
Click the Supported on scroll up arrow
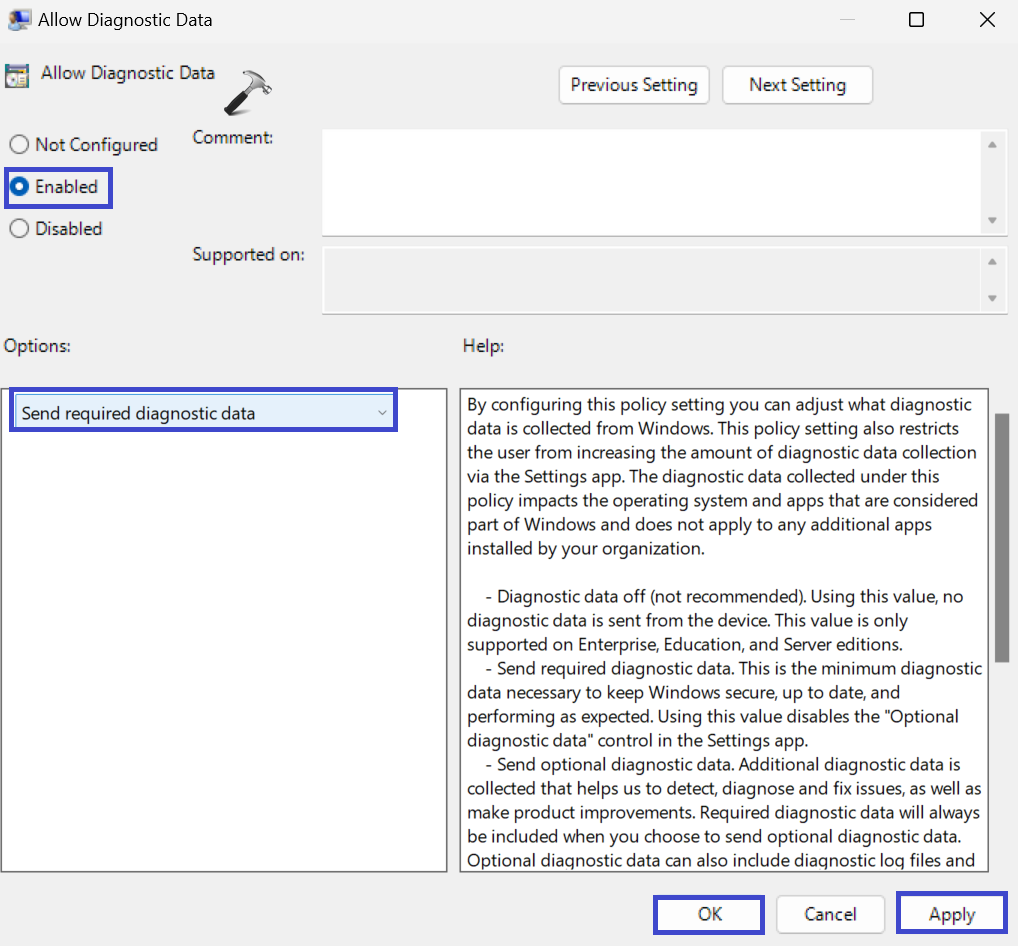[991, 262]
